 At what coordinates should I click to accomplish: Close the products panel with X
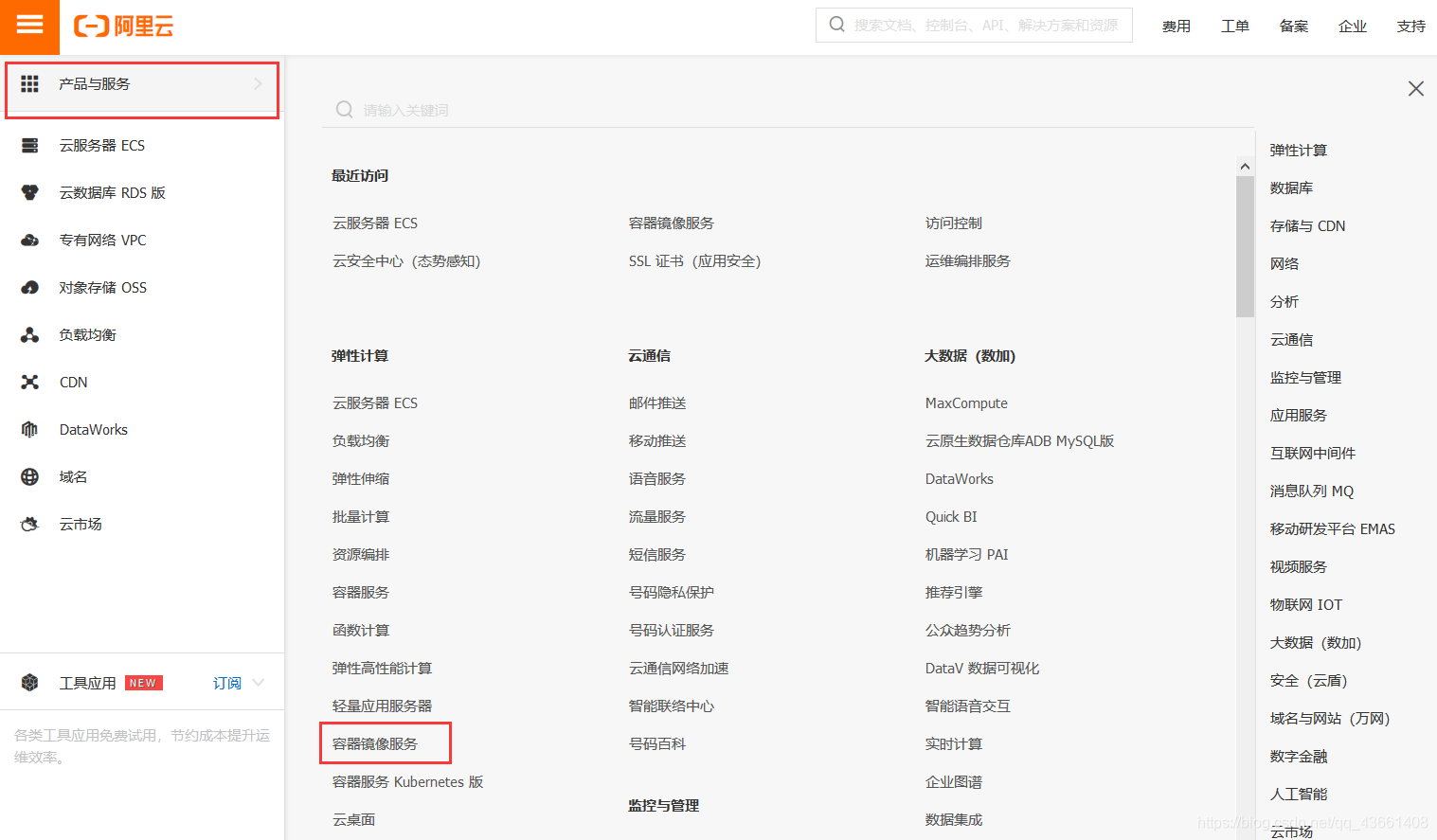1415,88
